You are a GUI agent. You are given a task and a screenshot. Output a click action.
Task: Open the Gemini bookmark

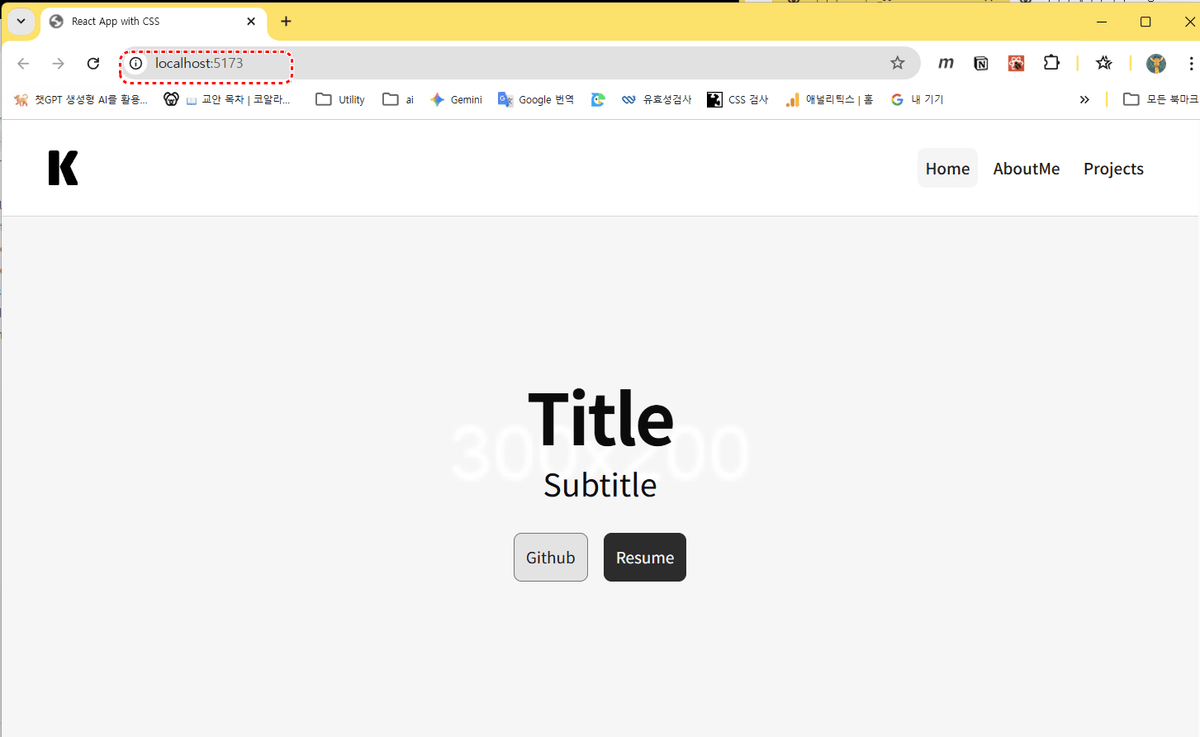click(x=456, y=99)
